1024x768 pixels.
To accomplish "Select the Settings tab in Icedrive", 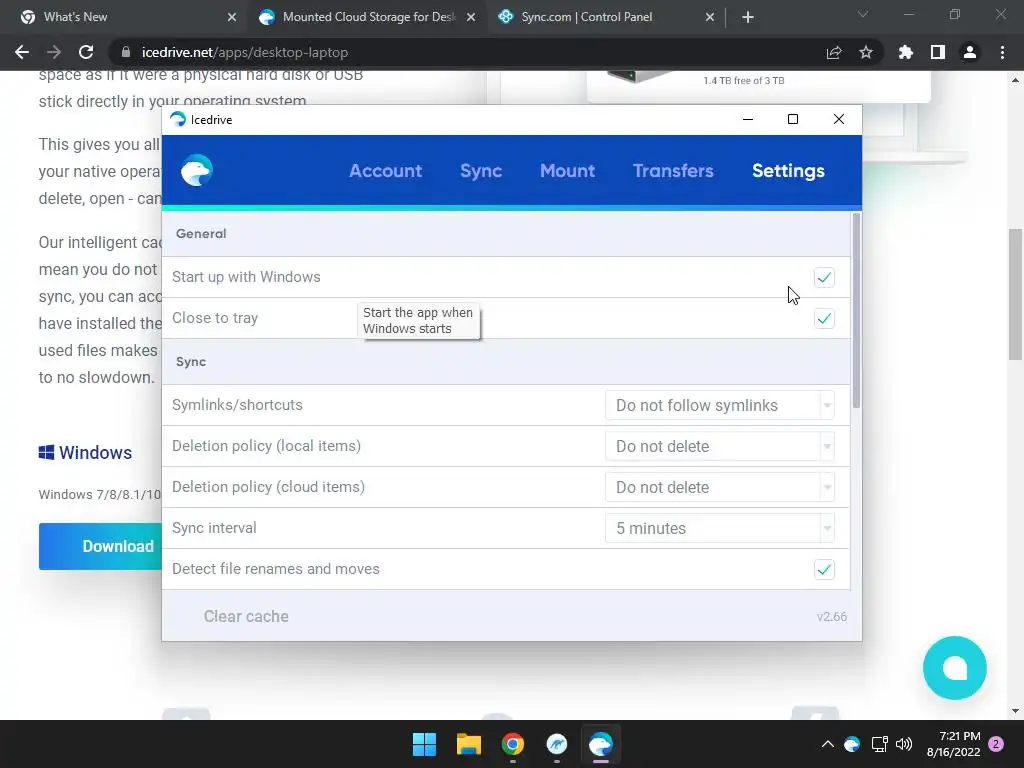I will 788,171.
